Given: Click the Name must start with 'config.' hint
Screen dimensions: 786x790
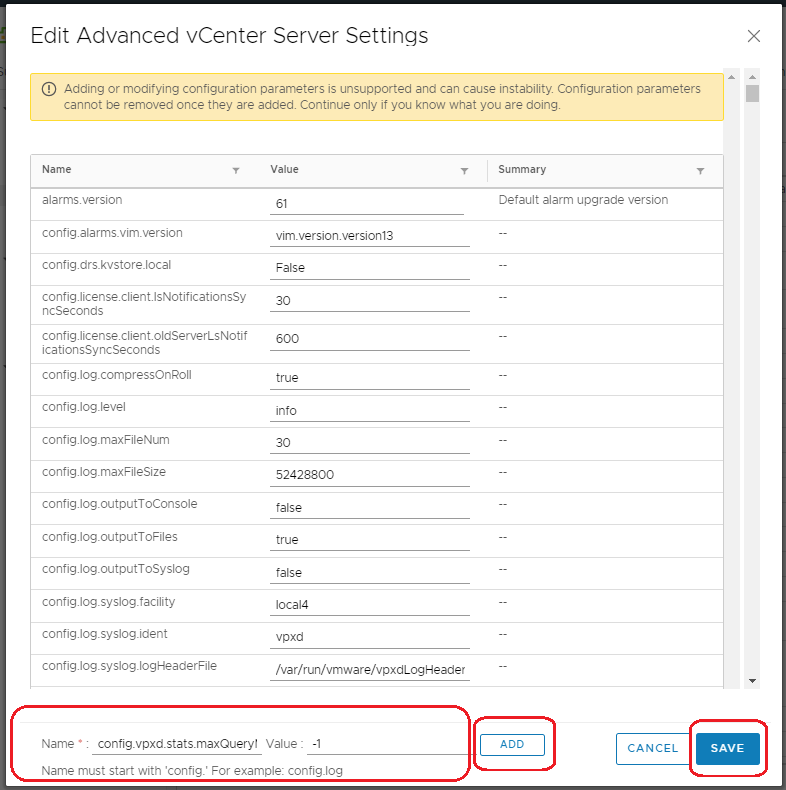Looking at the screenshot, I should 192,771.
